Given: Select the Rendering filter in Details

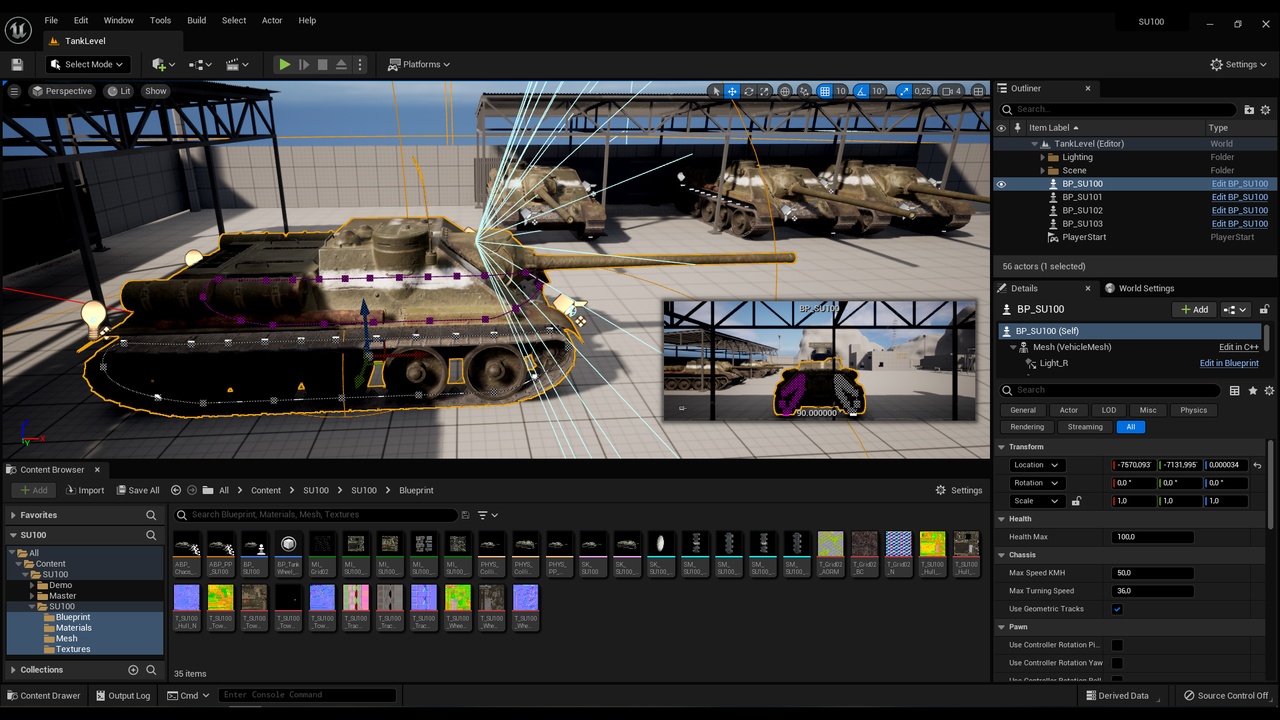Looking at the screenshot, I should 1027,427.
